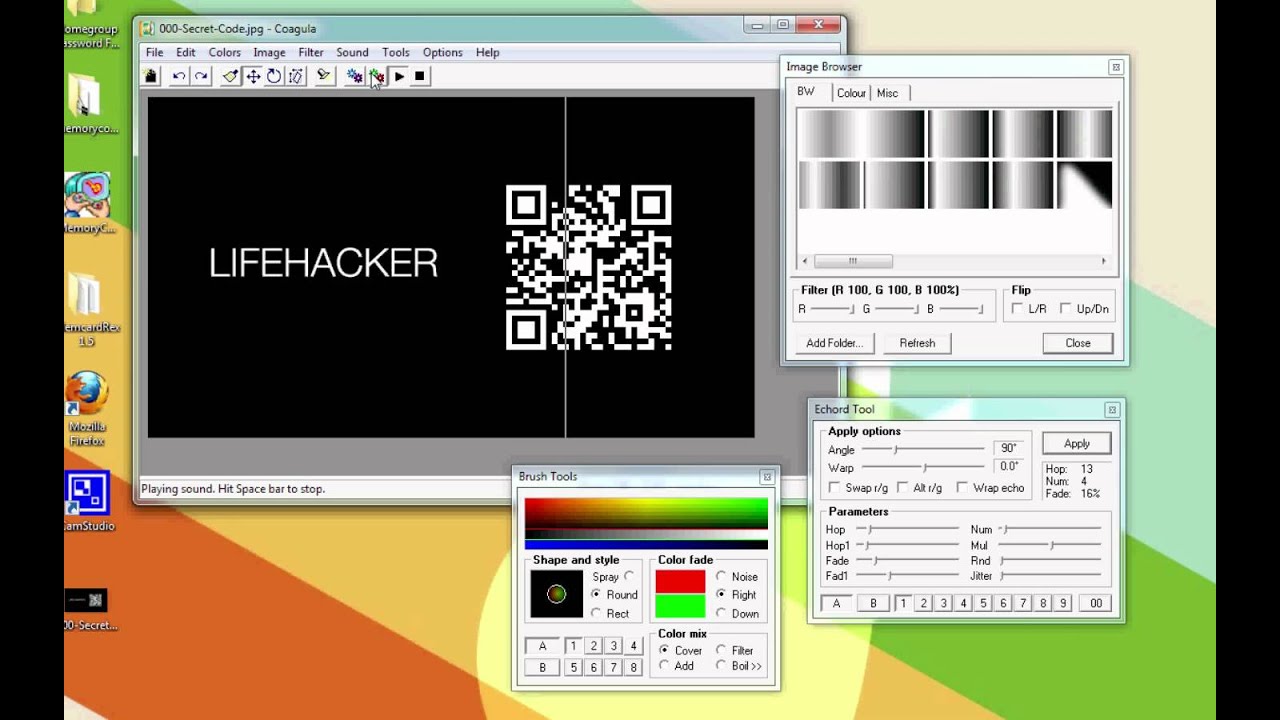The height and width of the screenshot is (720, 1280).
Task: Open the Colors menu
Action: point(224,52)
